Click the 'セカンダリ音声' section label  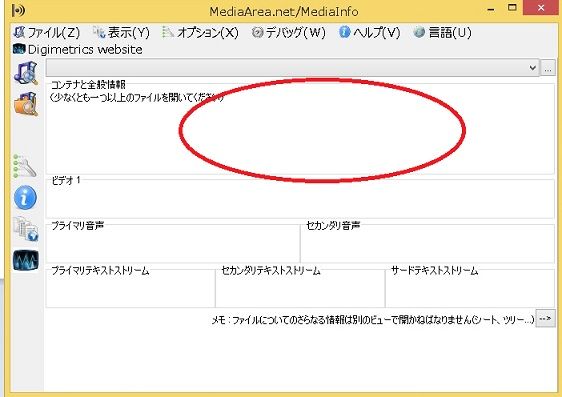tap(333, 225)
